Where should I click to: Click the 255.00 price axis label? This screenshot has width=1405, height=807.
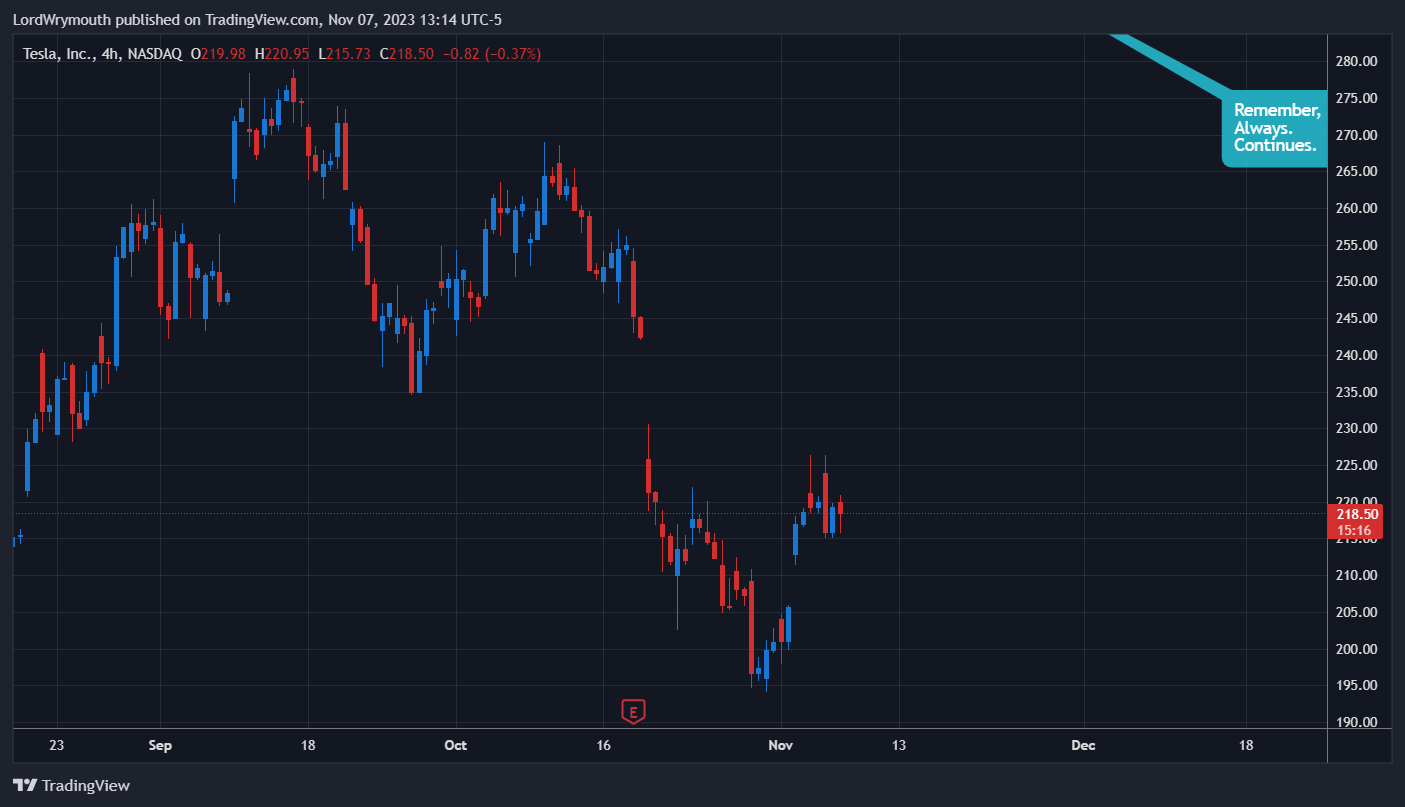click(x=1358, y=245)
